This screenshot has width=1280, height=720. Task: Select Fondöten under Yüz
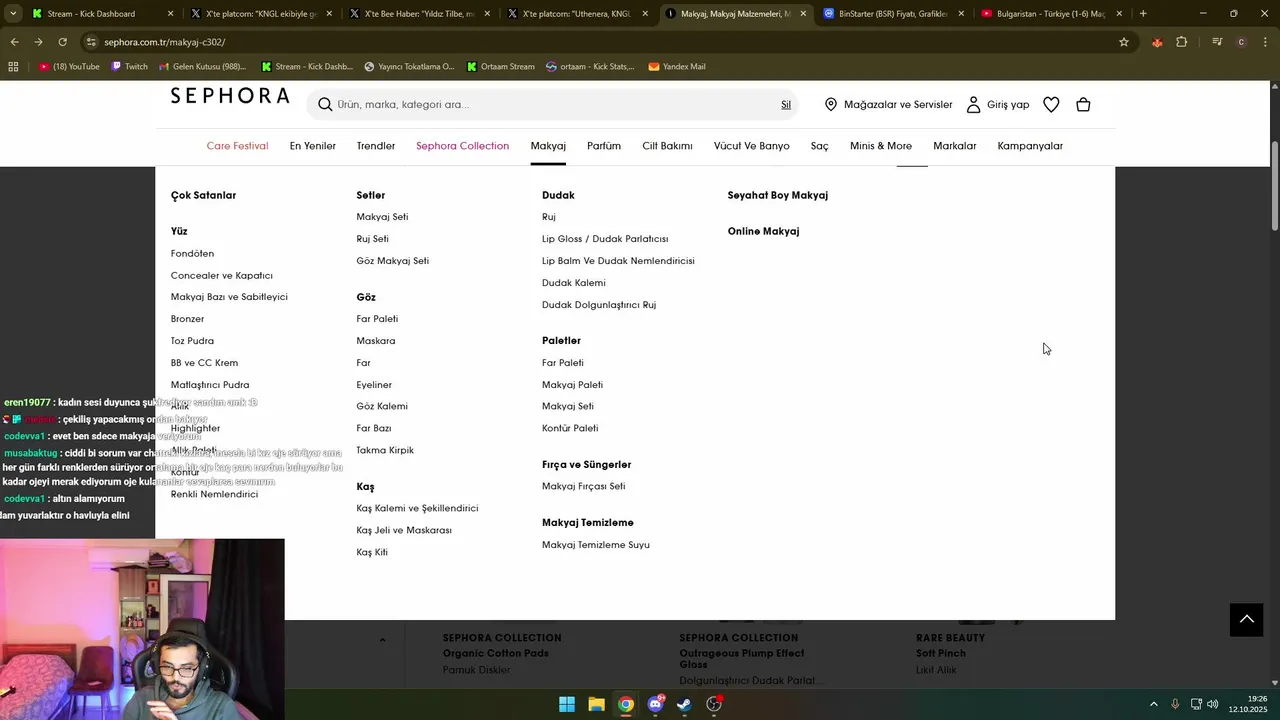(x=192, y=254)
